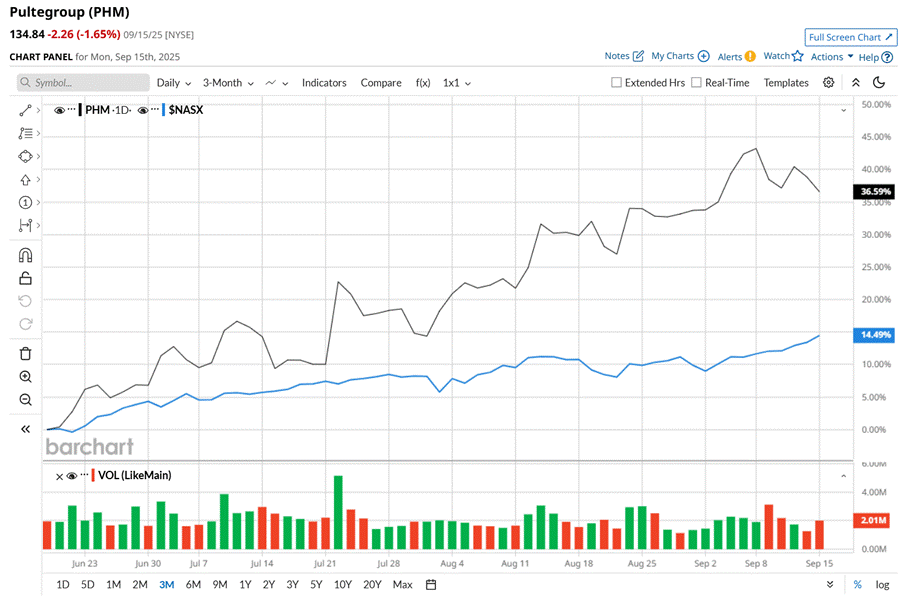Viewport: 903px width, 599px height.
Task: Click the PHM black color swatch
Action: [x=80, y=109]
